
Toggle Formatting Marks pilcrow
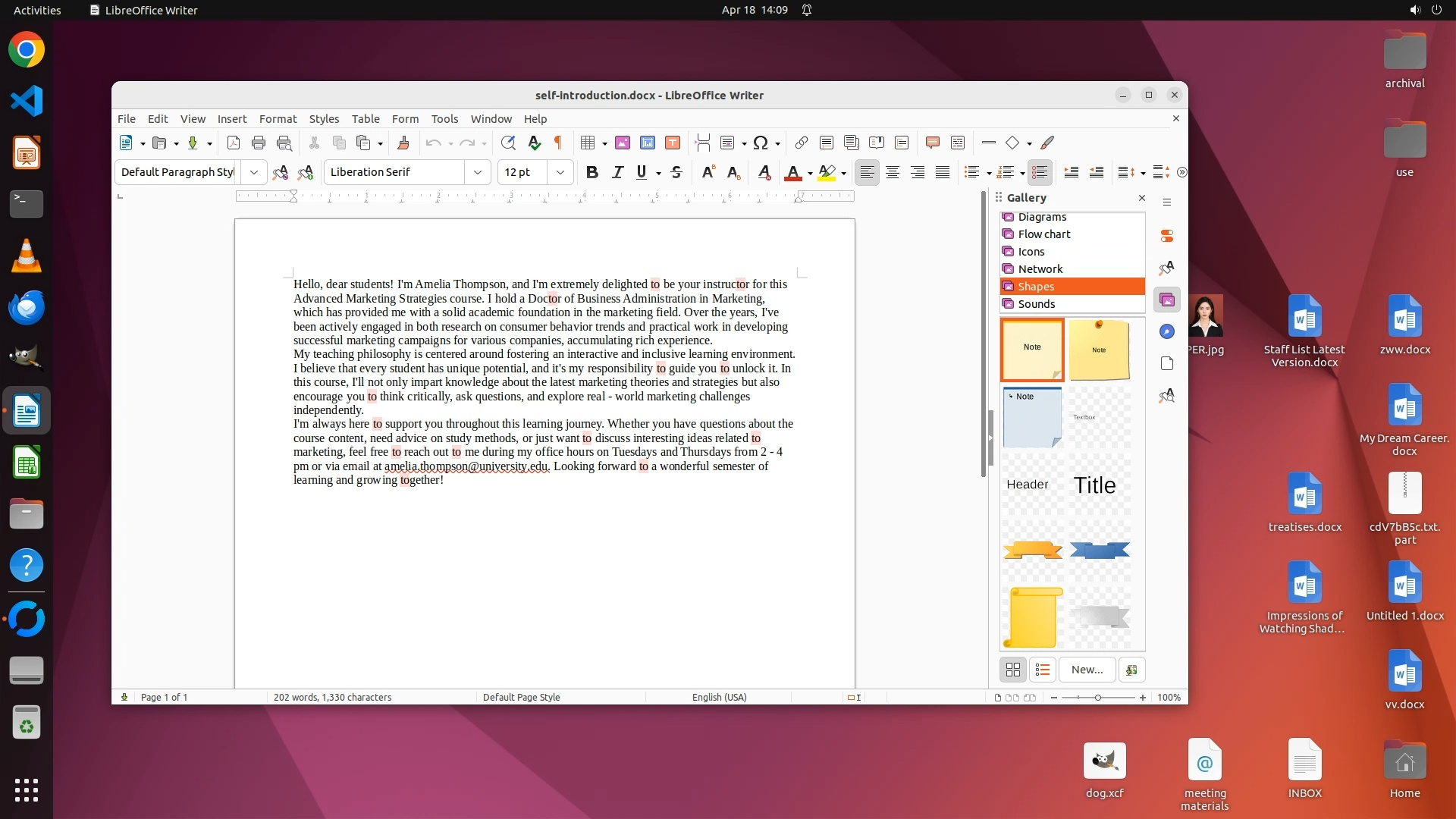pos(558,143)
